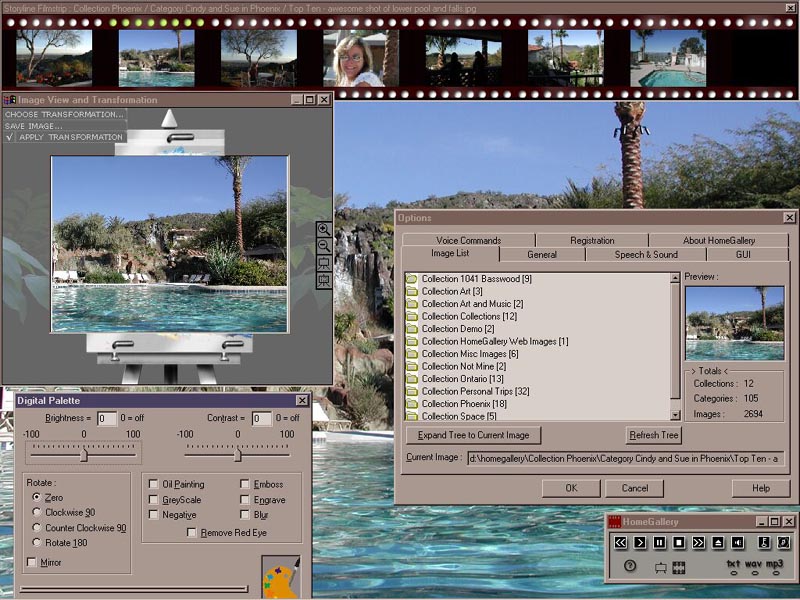Click the Contrast value input field
800x600 pixels.
[x=262, y=419]
